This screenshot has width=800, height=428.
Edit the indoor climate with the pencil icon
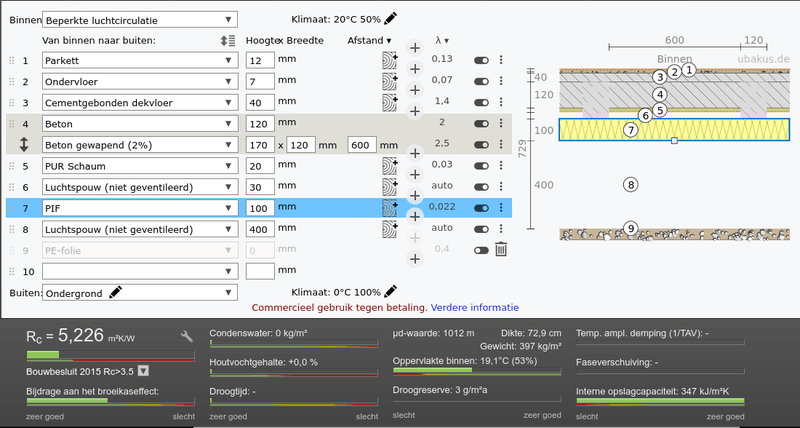(x=391, y=18)
